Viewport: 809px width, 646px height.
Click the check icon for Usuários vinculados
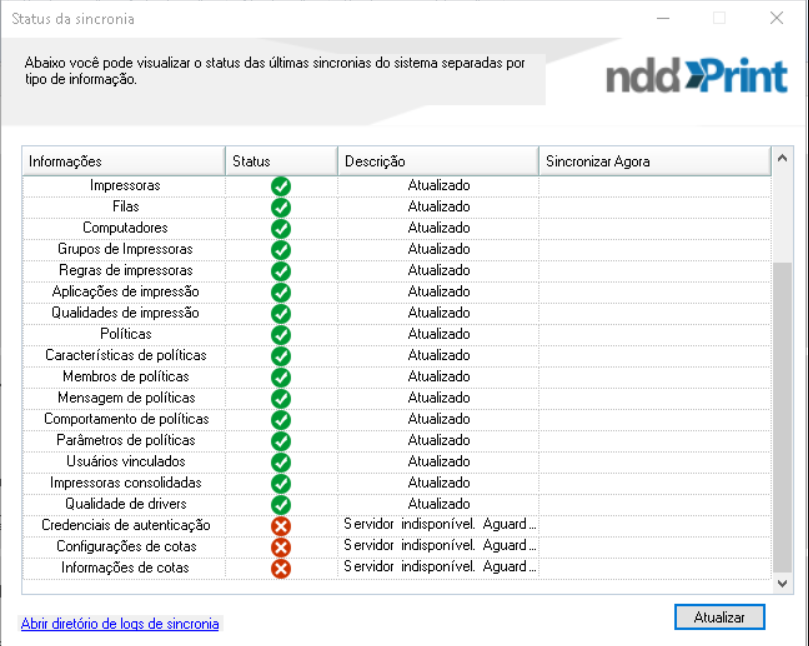(281, 461)
